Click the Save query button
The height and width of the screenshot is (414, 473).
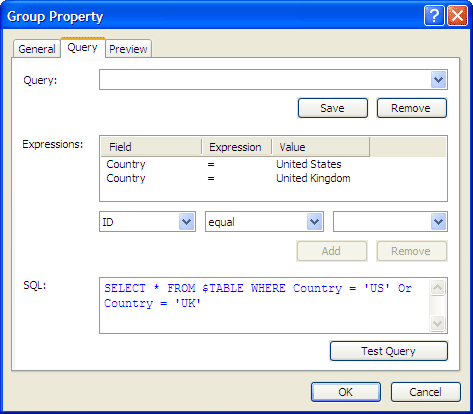pos(333,108)
